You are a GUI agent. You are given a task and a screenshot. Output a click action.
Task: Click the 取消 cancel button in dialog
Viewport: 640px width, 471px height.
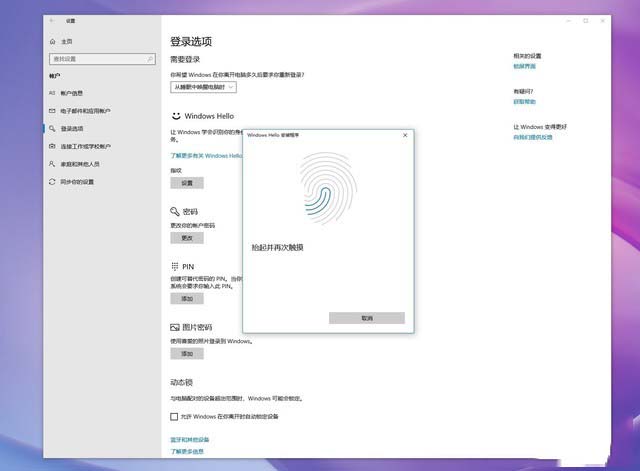367,318
